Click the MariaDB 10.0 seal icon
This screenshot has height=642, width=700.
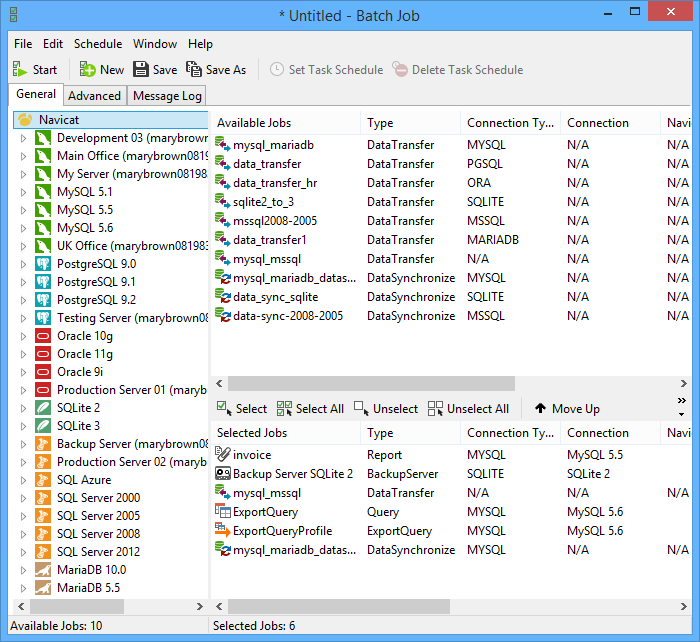coord(43,570)
